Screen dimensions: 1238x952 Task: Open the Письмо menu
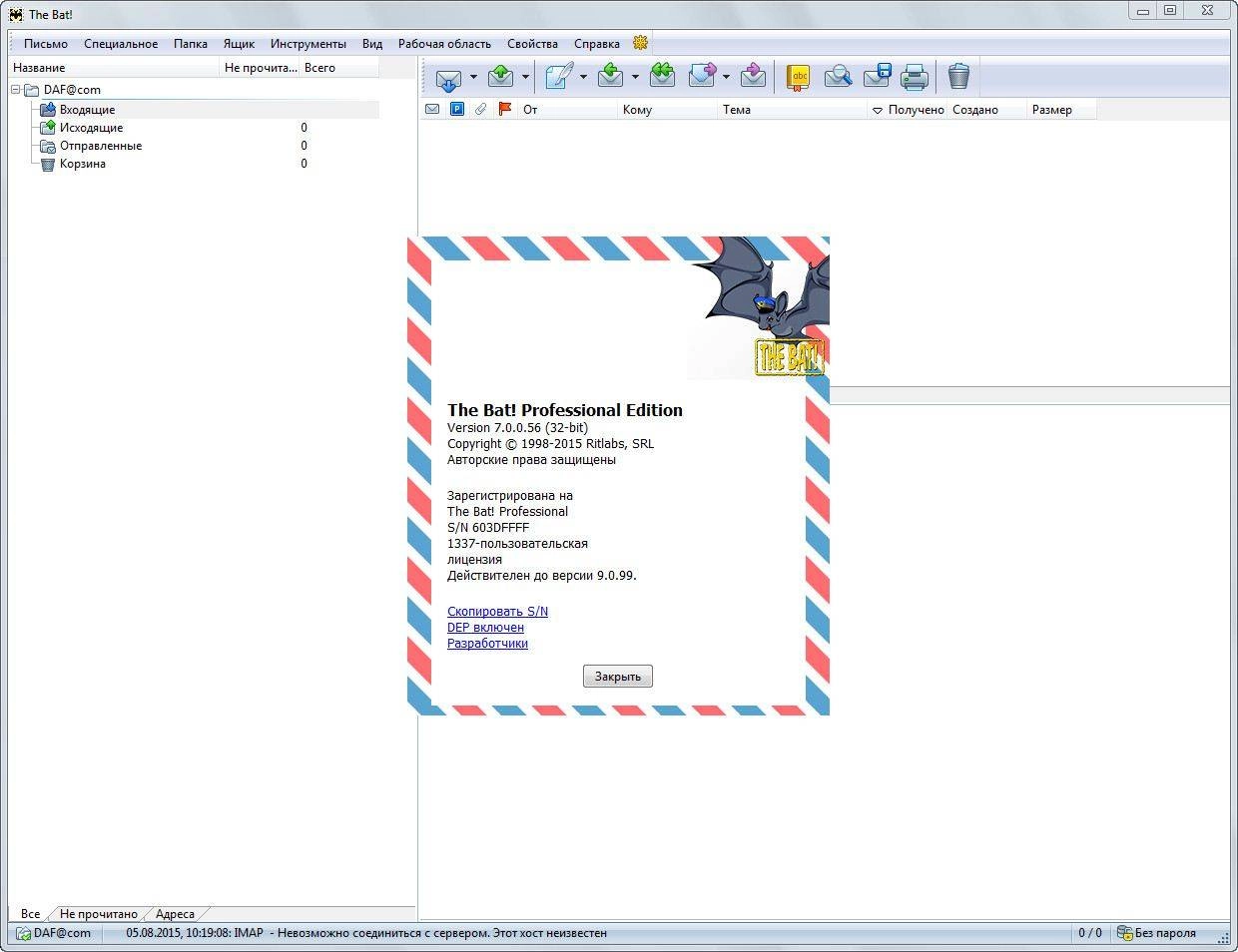(46, 44)
